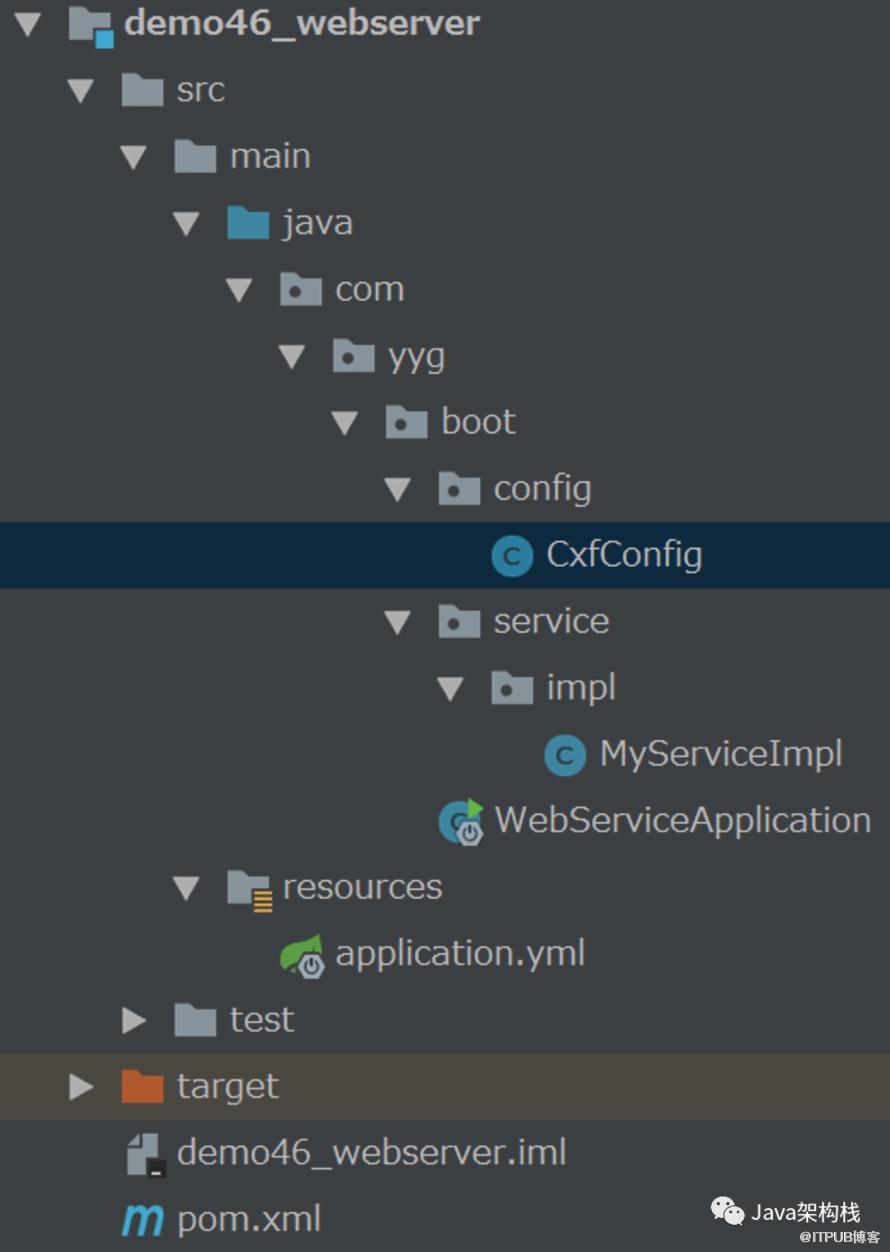The height and width of the screenshot is (1252, 890).
Task: Select the MyServiceImpl class name
Action: click(721, 754)
